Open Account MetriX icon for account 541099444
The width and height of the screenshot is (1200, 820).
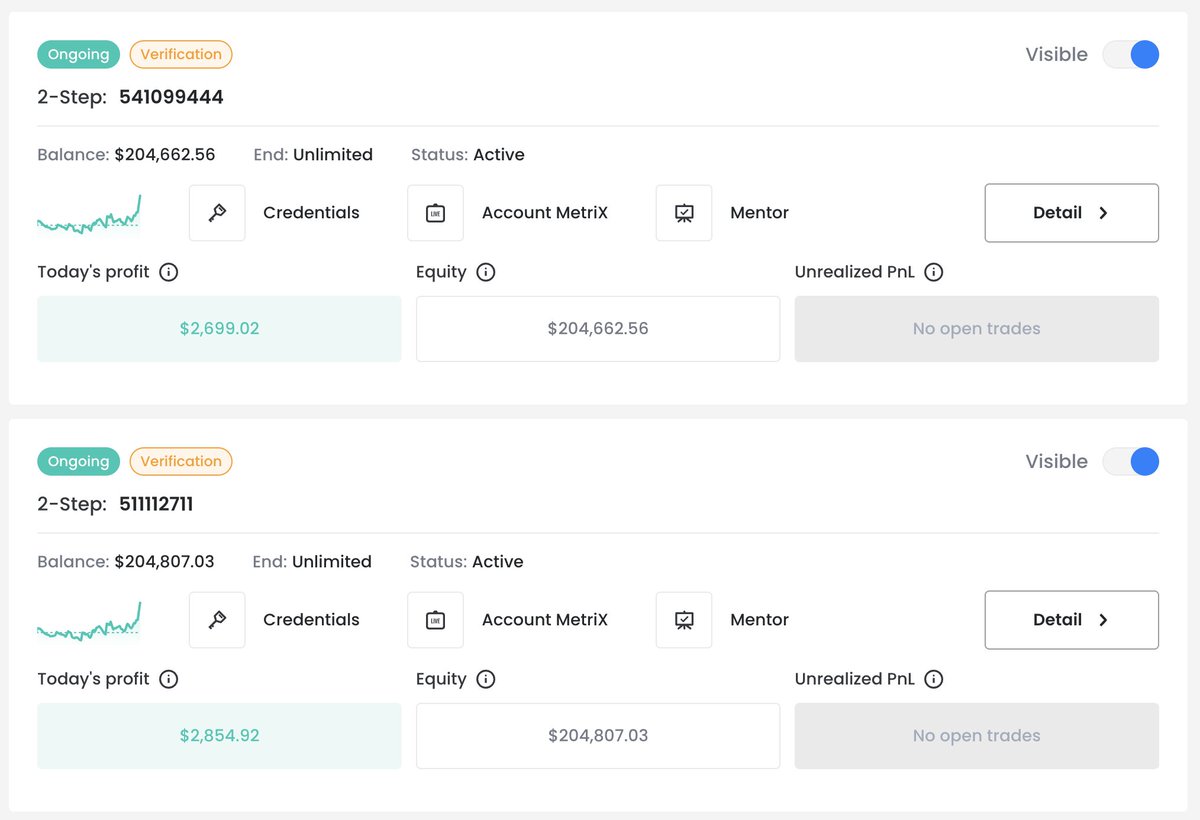point(435,213)
